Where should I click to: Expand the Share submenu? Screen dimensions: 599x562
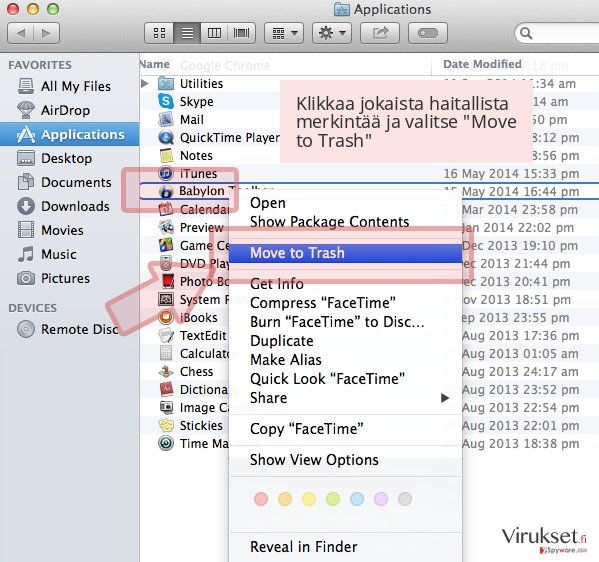click(x=345, y=398)
